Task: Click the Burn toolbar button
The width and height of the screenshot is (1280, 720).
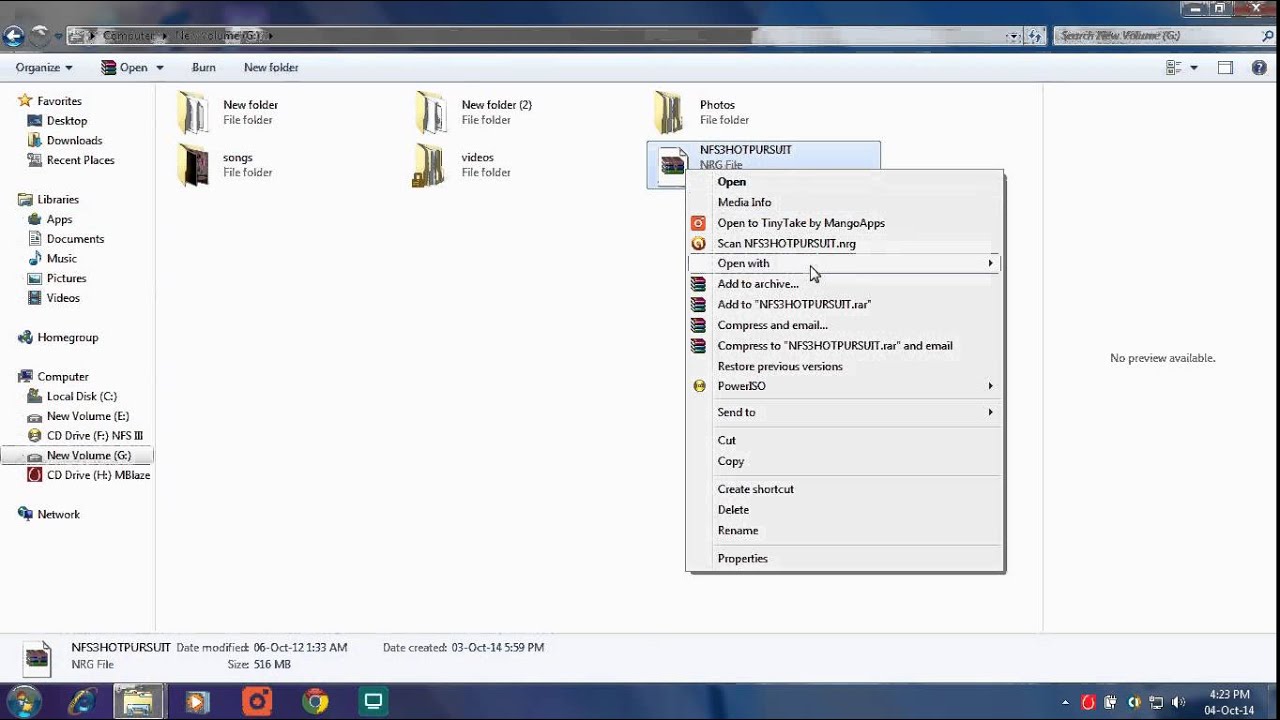Action: pyautogui.click(x=203, y=67)
